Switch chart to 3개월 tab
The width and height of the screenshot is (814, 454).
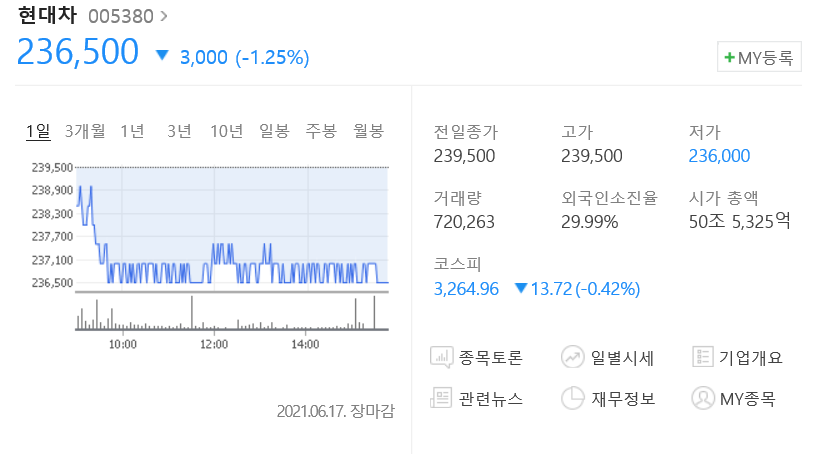[85, 131]
